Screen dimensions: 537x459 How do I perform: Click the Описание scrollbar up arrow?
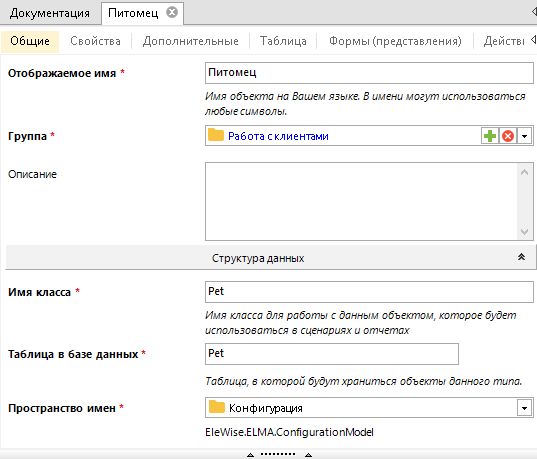pyautogui.click(x=524, y=172)
